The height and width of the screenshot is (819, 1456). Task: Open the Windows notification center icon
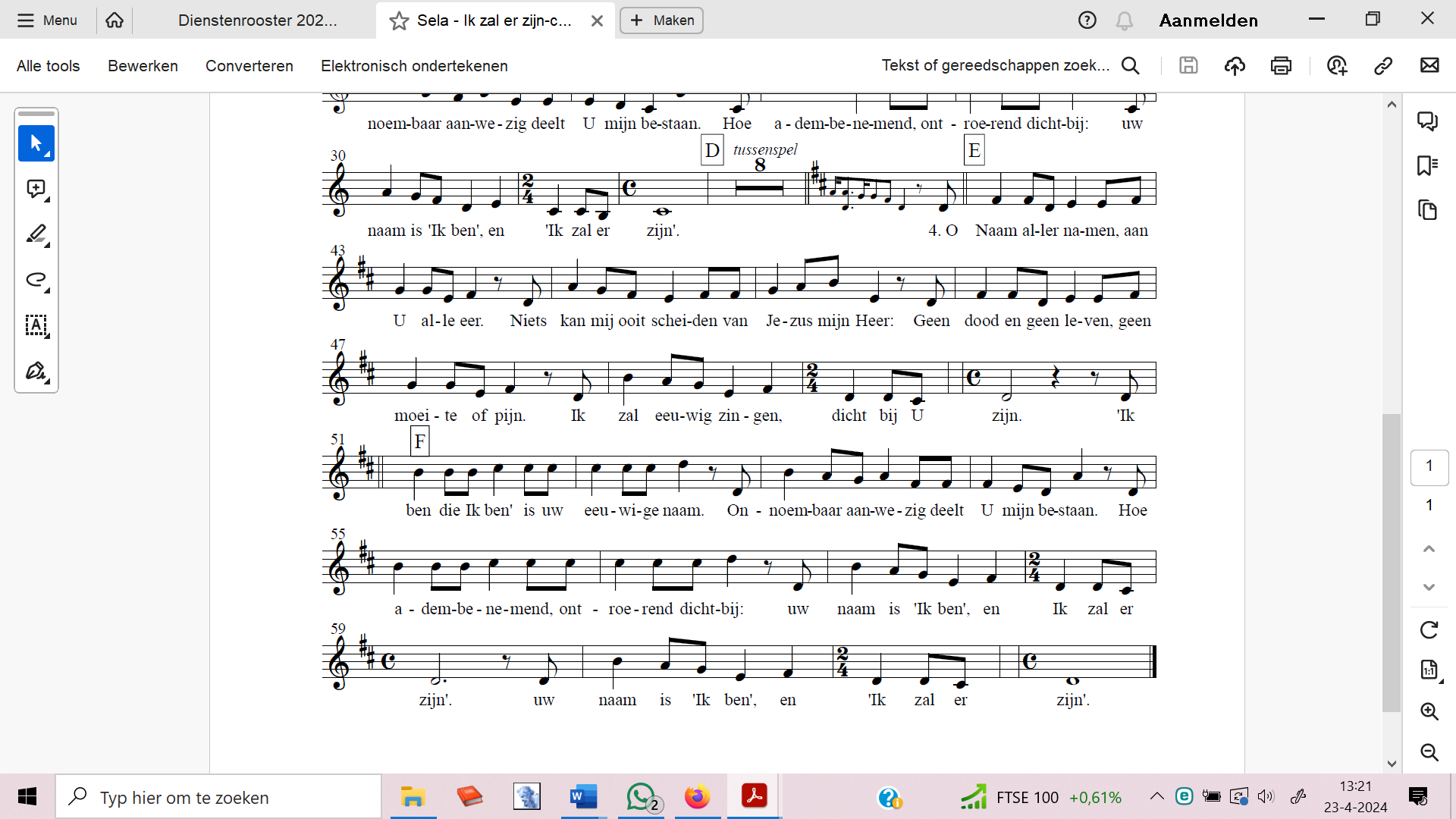coord(1417,797)
